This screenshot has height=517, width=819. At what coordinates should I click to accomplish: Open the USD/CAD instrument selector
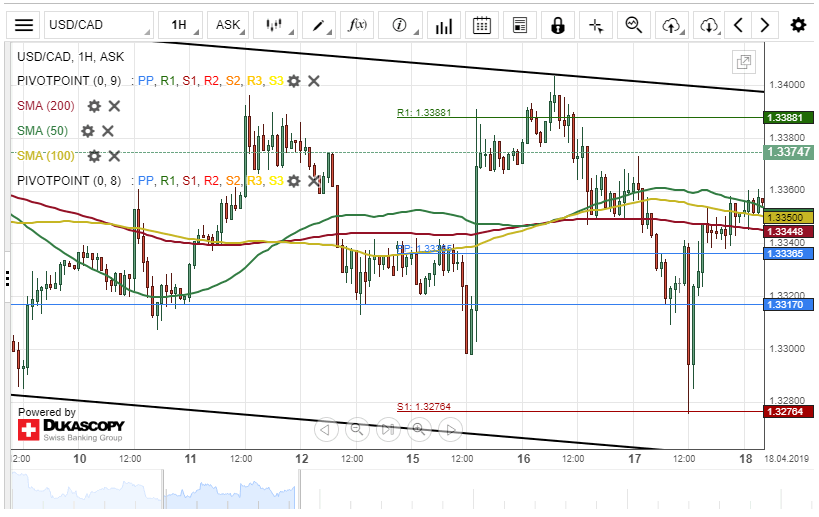point(99,25)
